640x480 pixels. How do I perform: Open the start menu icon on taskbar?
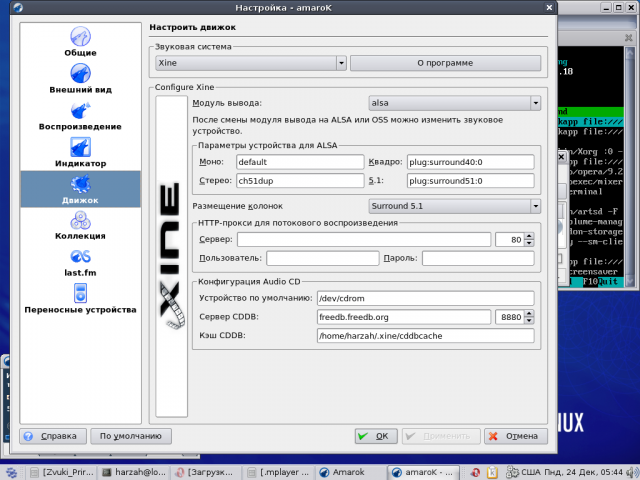coord(11,472)
